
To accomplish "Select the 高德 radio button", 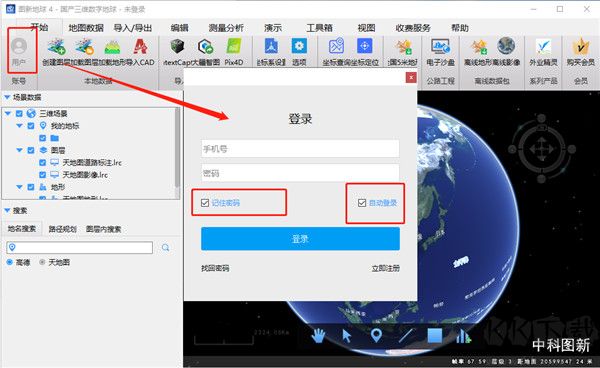I will (10, 262).
